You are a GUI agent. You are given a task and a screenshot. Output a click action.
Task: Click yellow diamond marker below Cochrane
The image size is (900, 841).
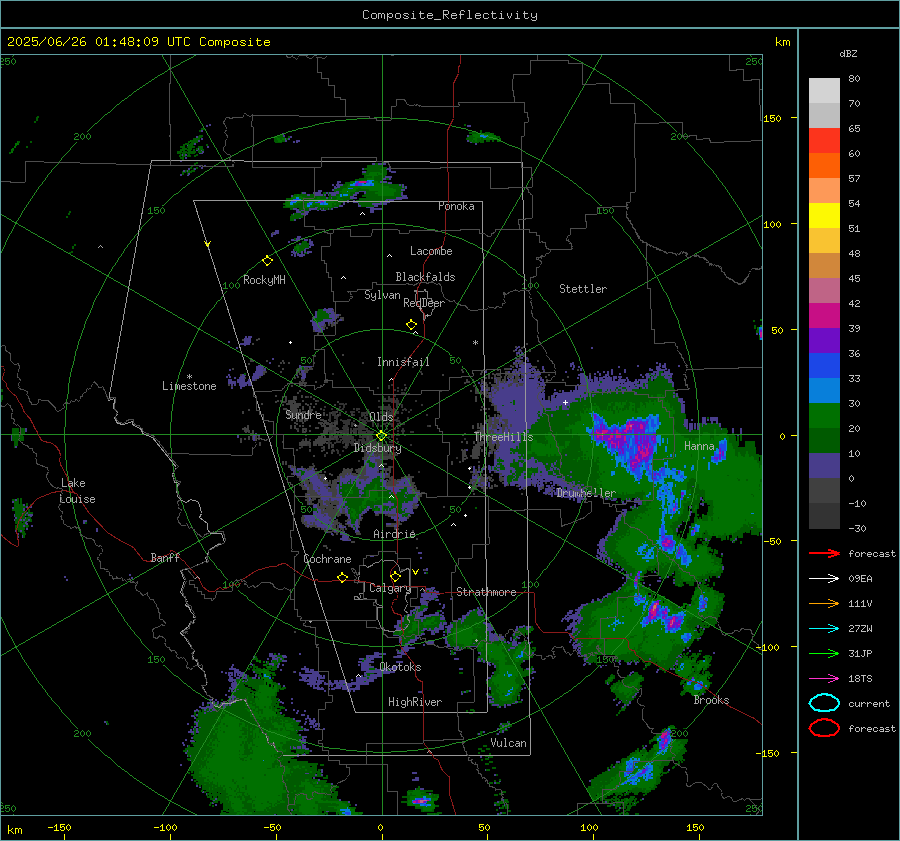click(342, 577)
